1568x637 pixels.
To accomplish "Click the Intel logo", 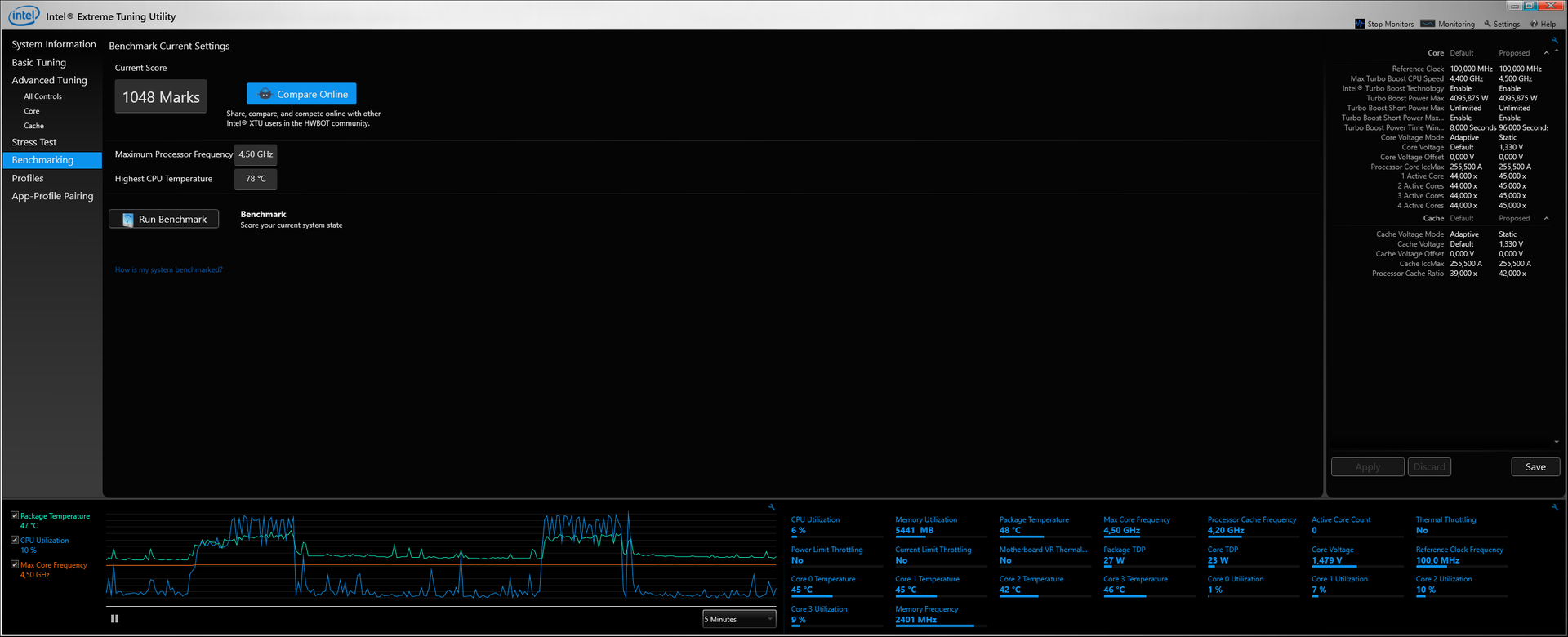I will [x=24, y=16].
